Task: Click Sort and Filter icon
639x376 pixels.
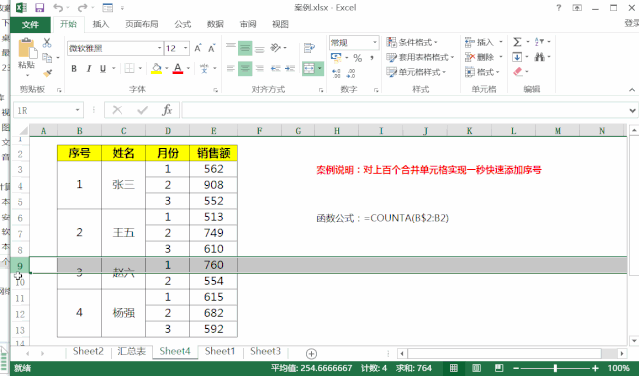Action: coord(539,42)
